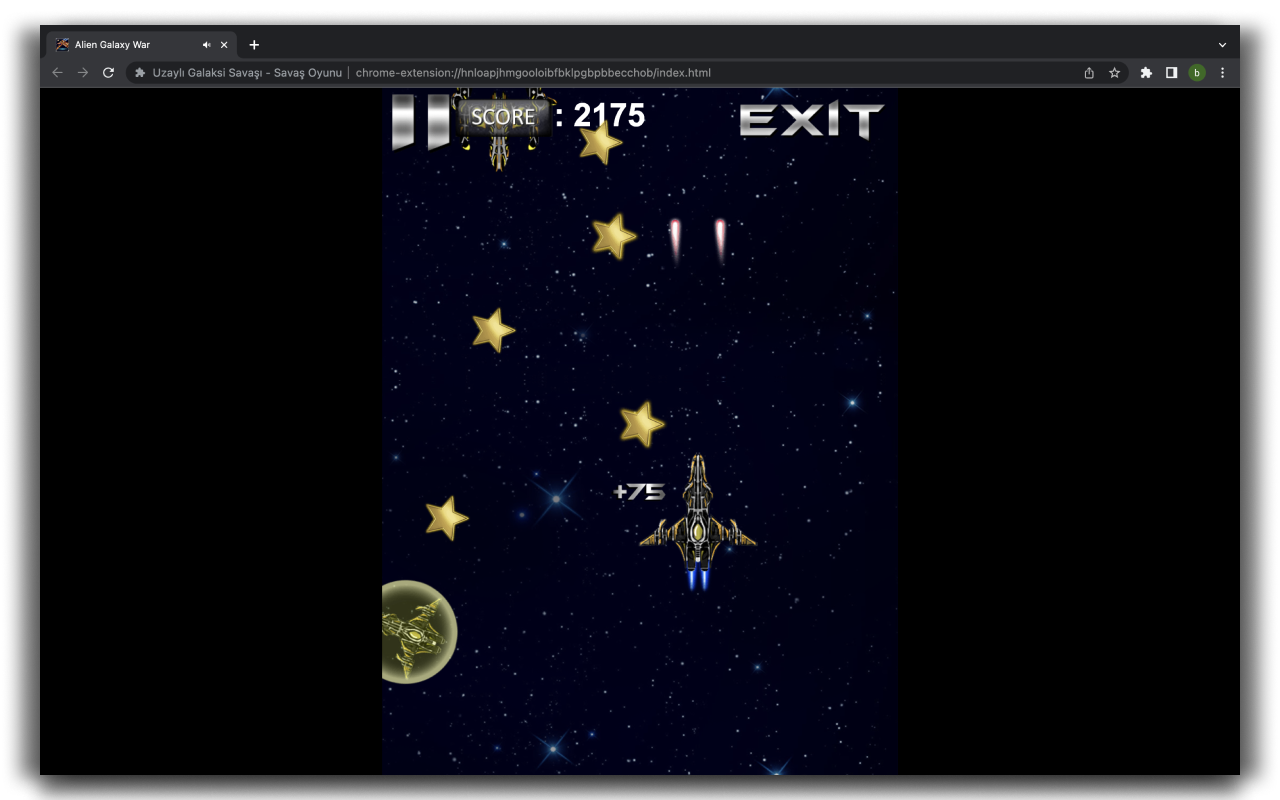Image resolution: width=1280 pixels, height=800 pixels.
Task: Mute the Alien Galaxy War tab audio
Action: coord(207,44)
